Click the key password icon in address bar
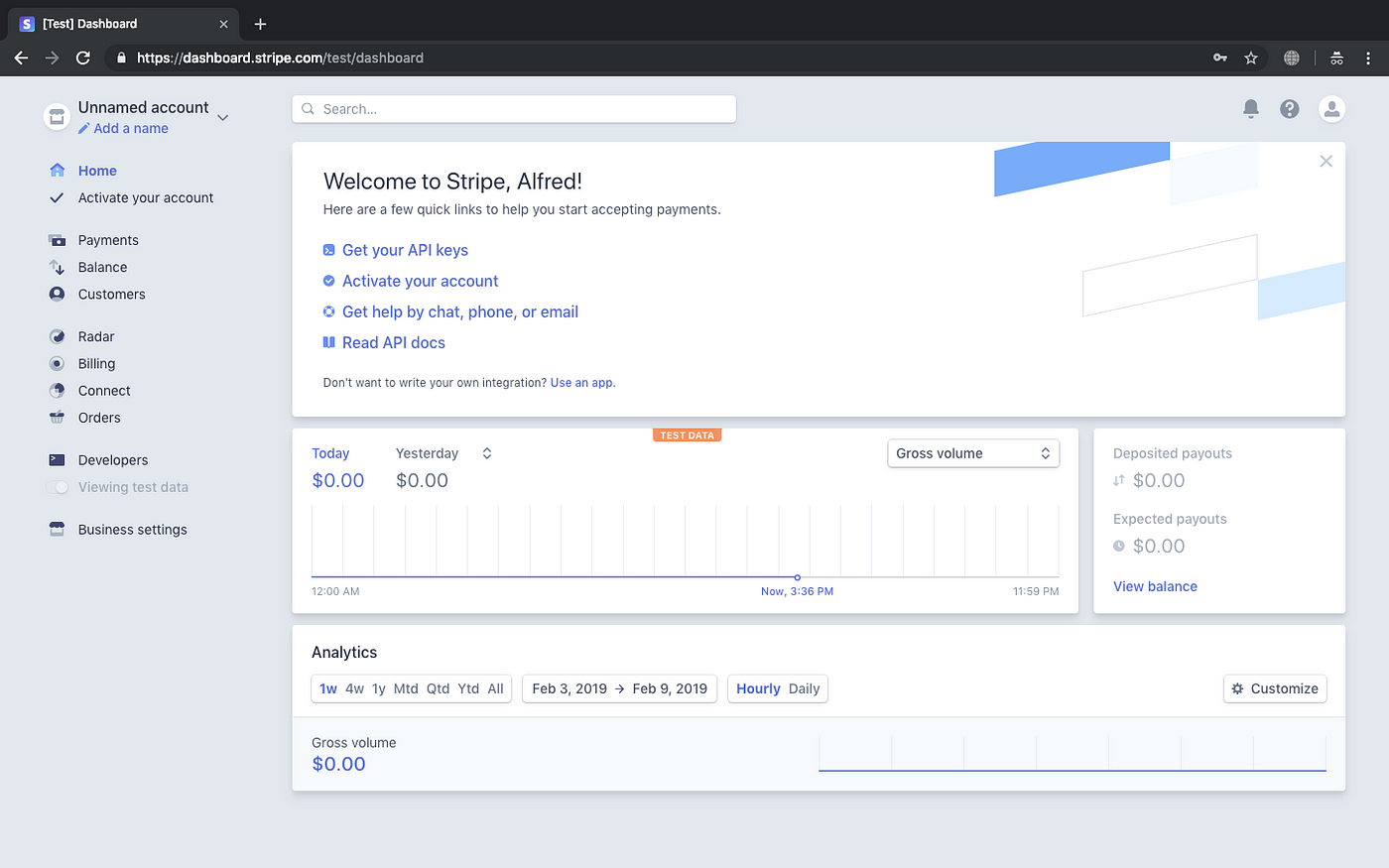This screenshot has height=868, width=1389. click(x=1220, y=58)
